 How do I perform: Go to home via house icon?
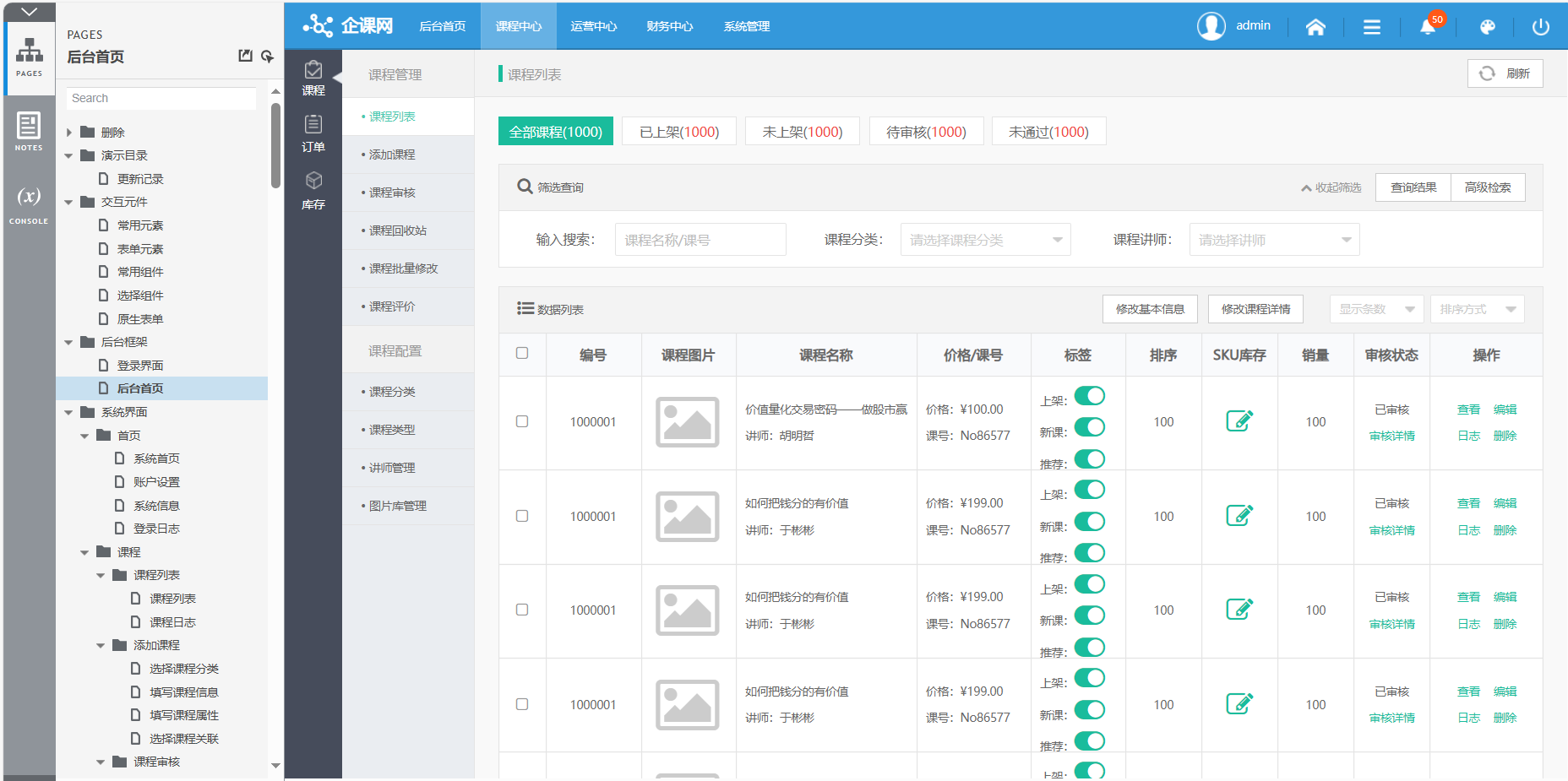1315,27
